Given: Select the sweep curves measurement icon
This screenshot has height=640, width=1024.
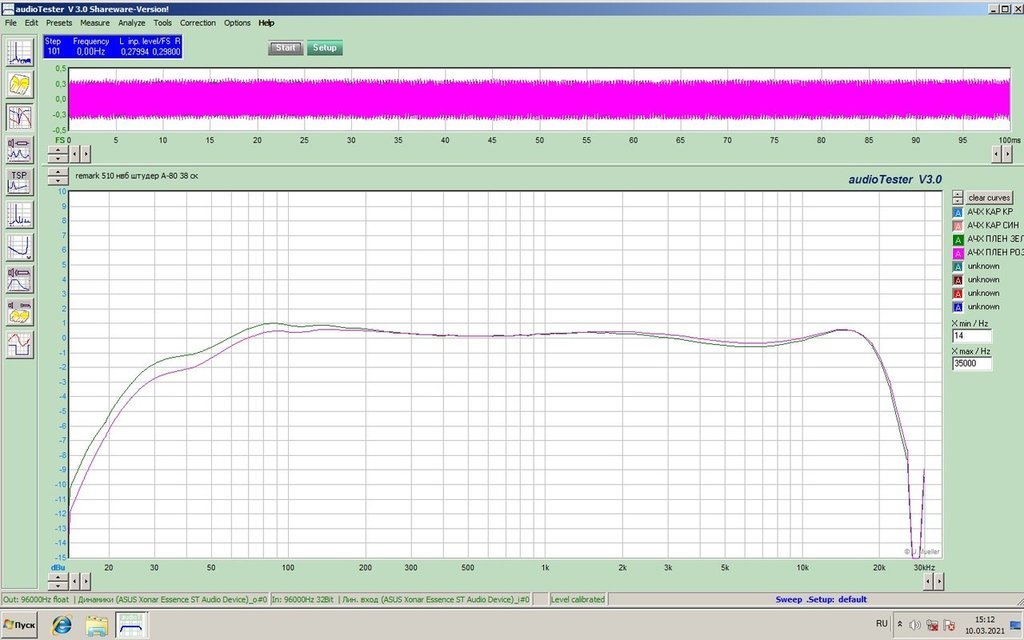Looking at the screenshot, I should 20,117.
